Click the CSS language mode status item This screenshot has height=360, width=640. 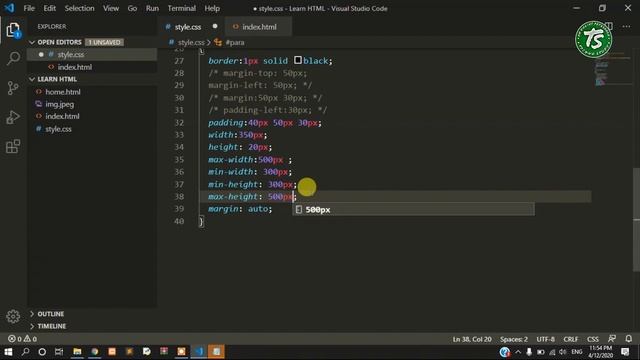(593, 339)
